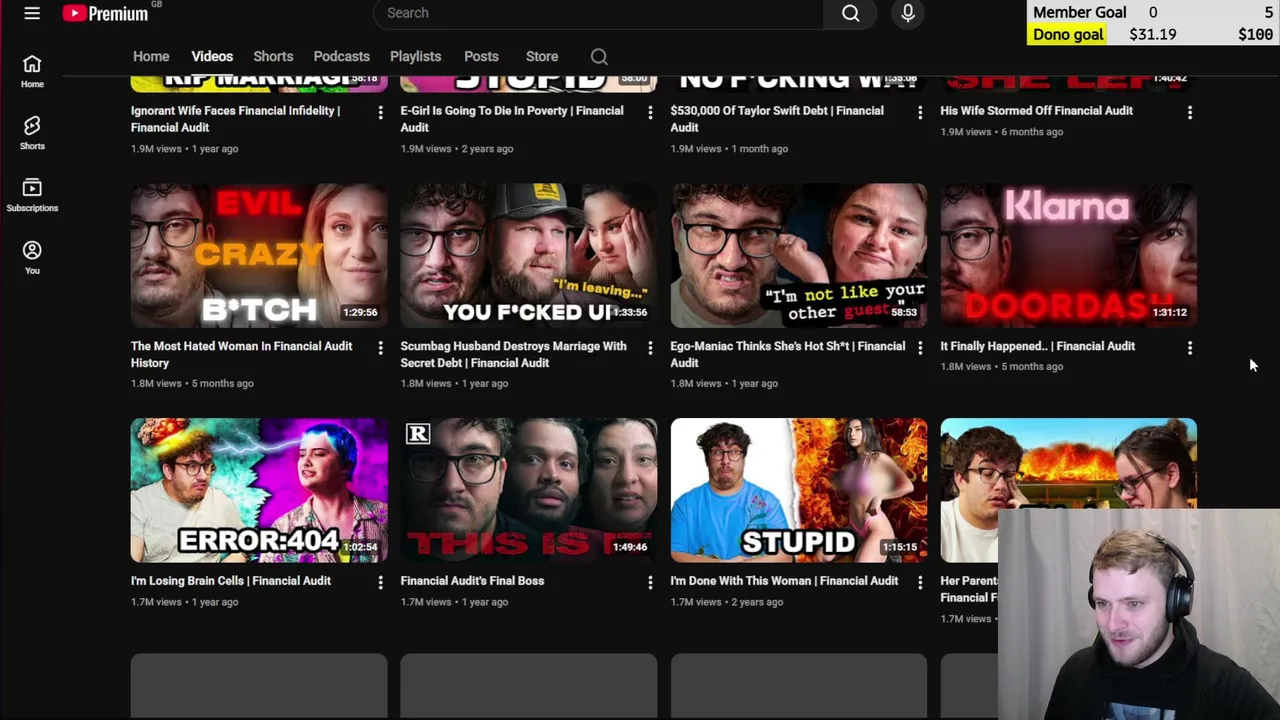Screen dimensions: 1280x720
Task: Open title Ignorant Wife Faces Financial Infidelity
Action: pyautogui.click(x=235, y=119)
